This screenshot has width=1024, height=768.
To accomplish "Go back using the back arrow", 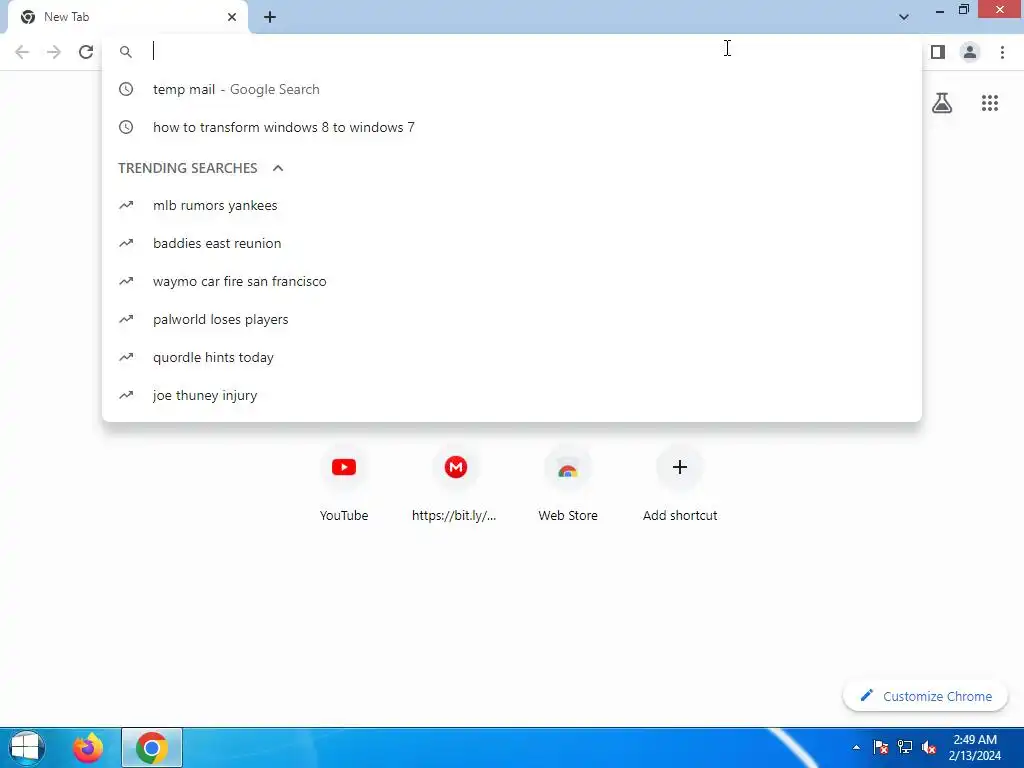I will pyautogui.click(x=22, y=52).
